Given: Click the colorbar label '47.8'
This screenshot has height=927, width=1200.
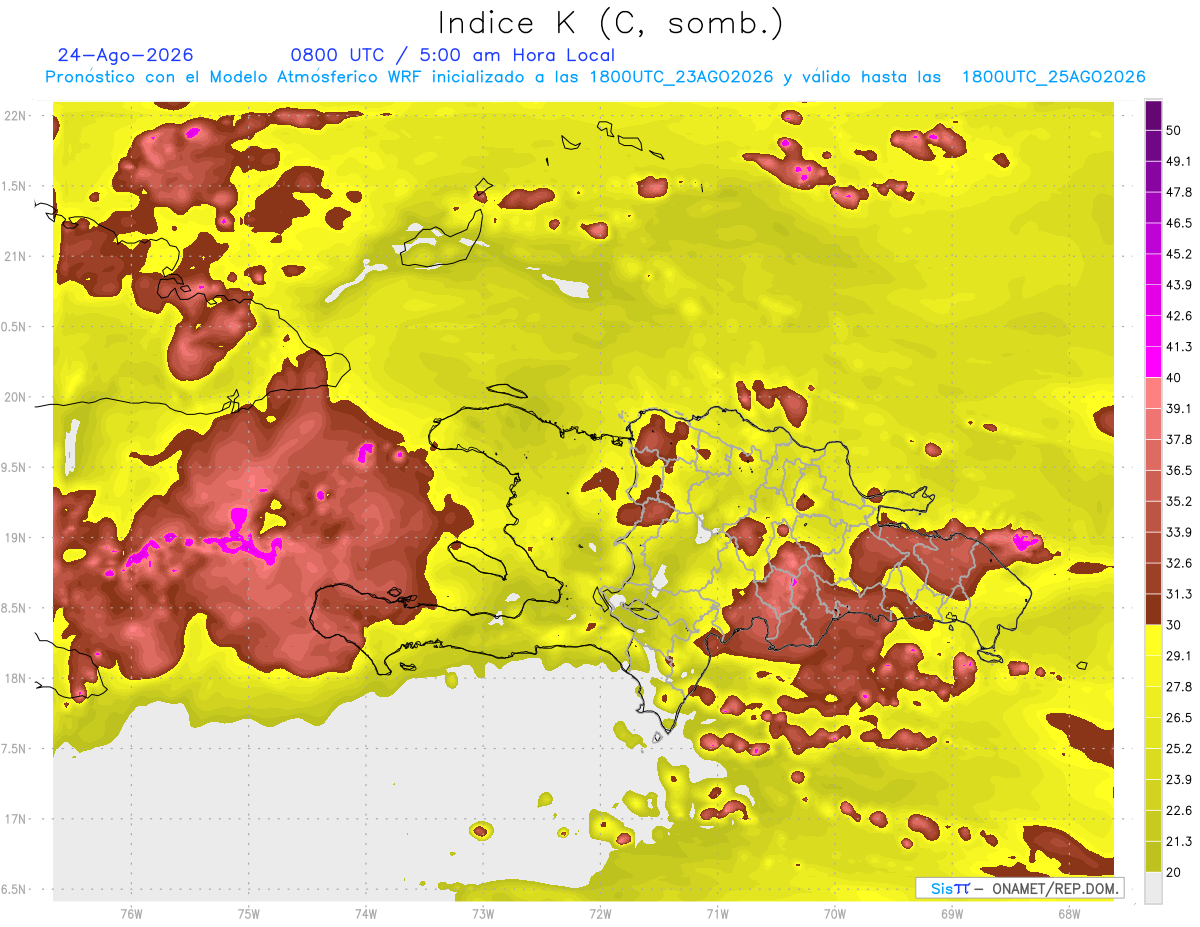Looking at the screenshot, I should [1179, 192].
